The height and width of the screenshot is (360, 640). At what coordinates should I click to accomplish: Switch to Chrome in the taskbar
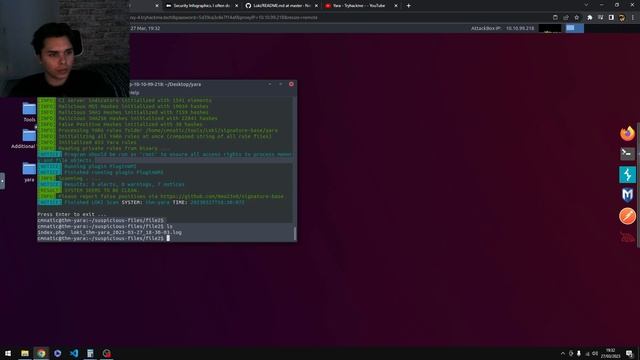tap(41, 353)
